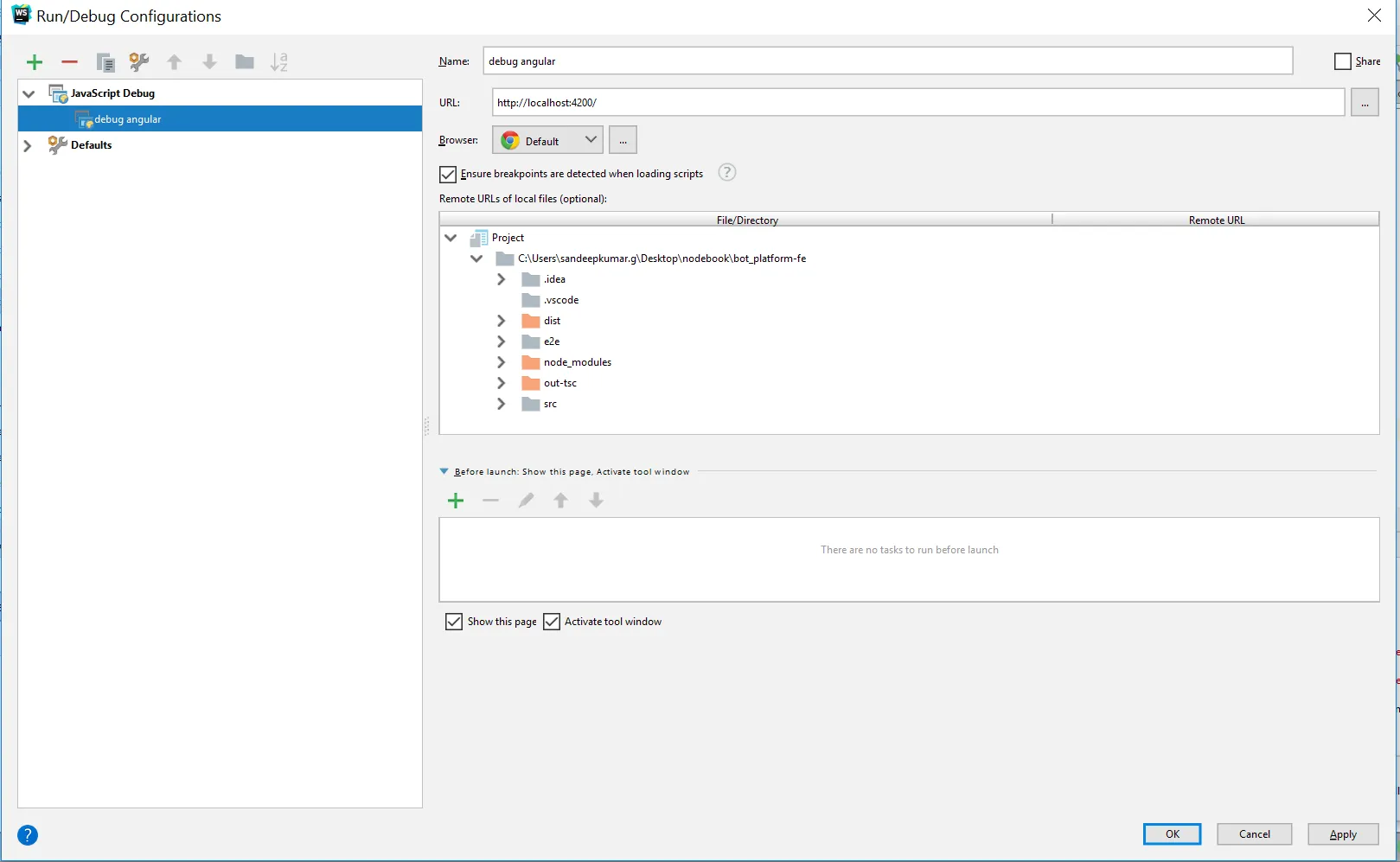
Task: Remove the before launch task
Action: pos(490,501)
